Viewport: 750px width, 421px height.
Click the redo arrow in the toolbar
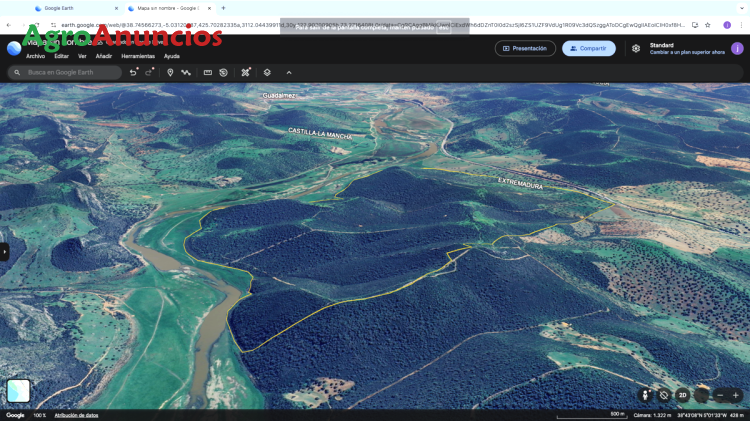click(x=149, y=72)
